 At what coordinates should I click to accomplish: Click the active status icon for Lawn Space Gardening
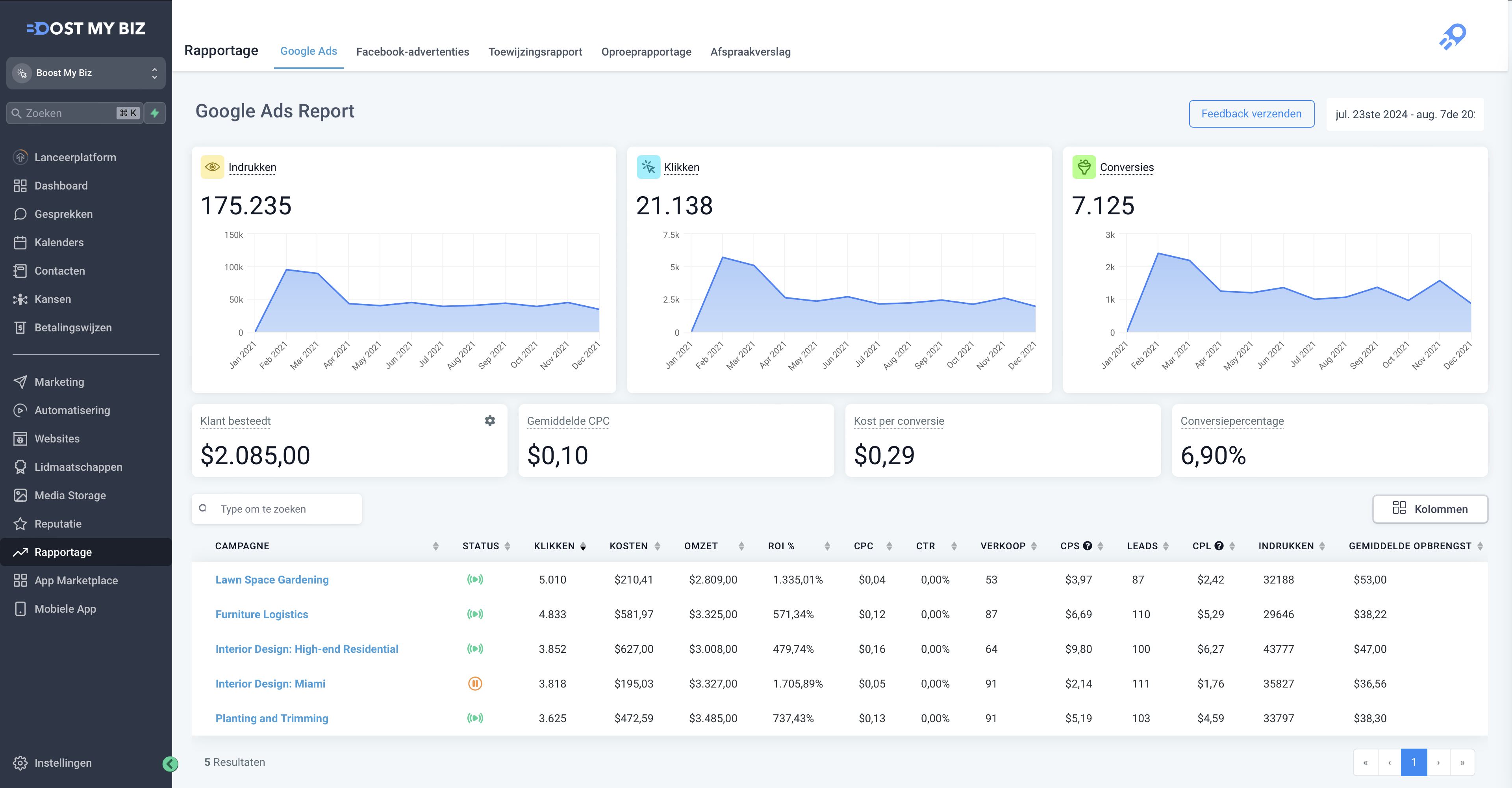pos(475,580)
